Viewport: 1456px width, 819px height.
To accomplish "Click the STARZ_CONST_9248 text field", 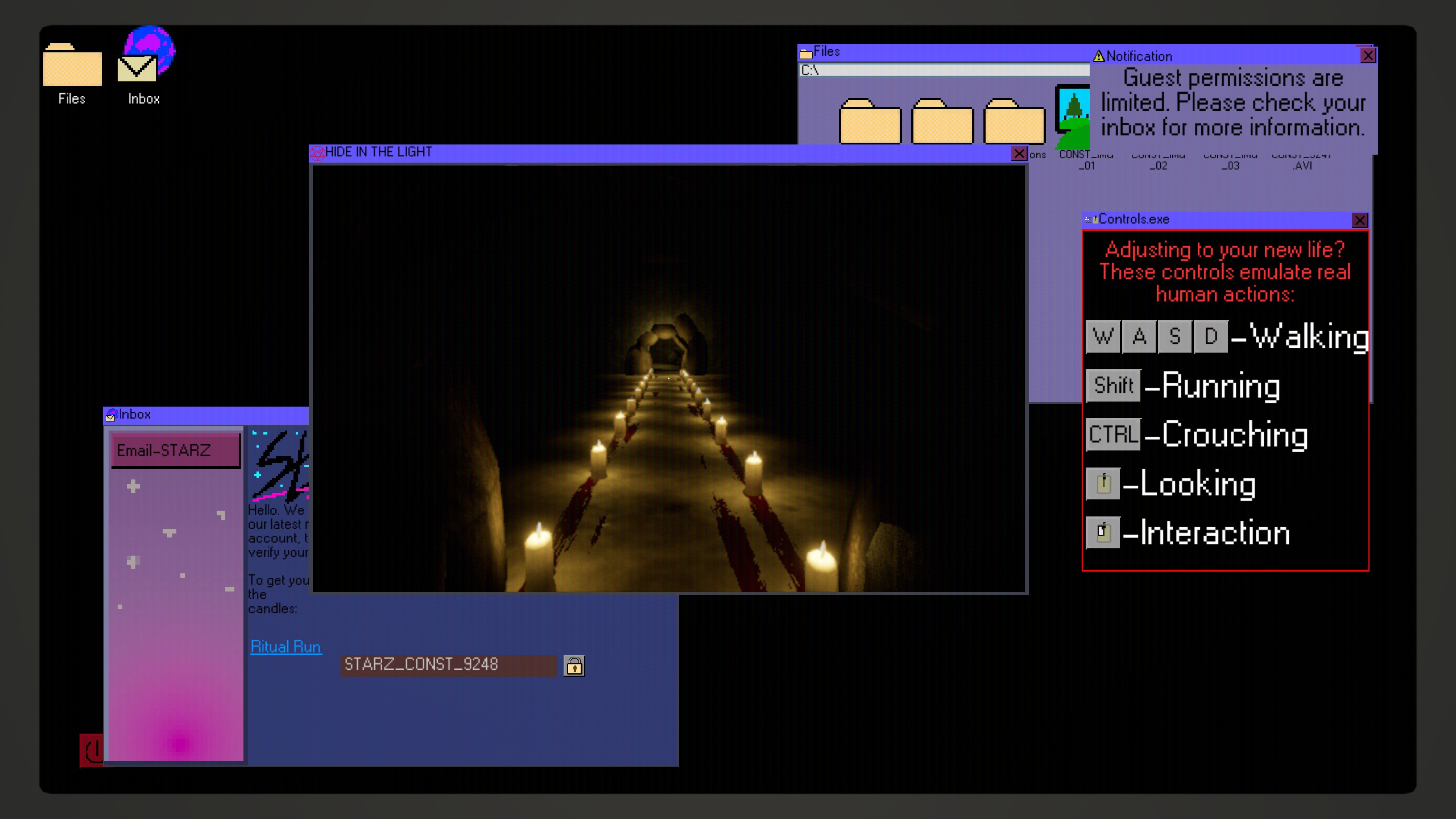I will click(448, 665).
